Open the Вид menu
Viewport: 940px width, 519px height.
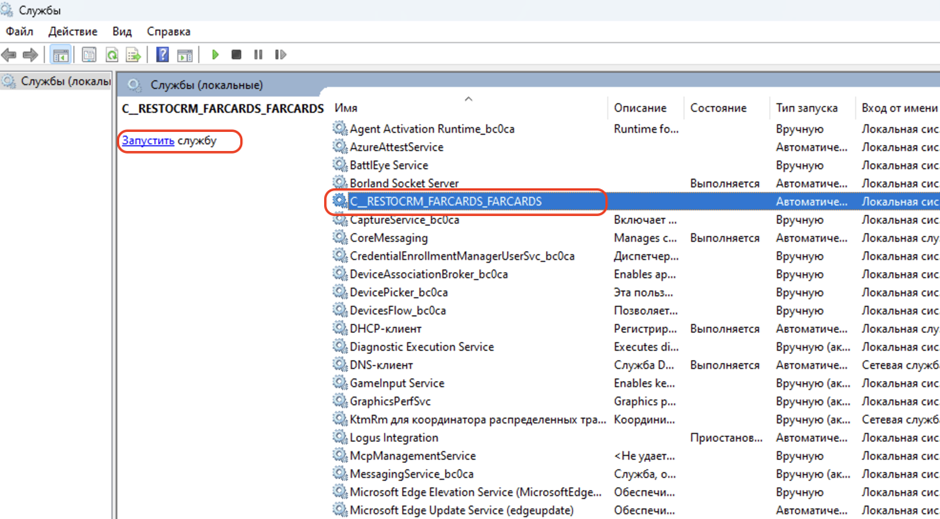click(122, 32)
